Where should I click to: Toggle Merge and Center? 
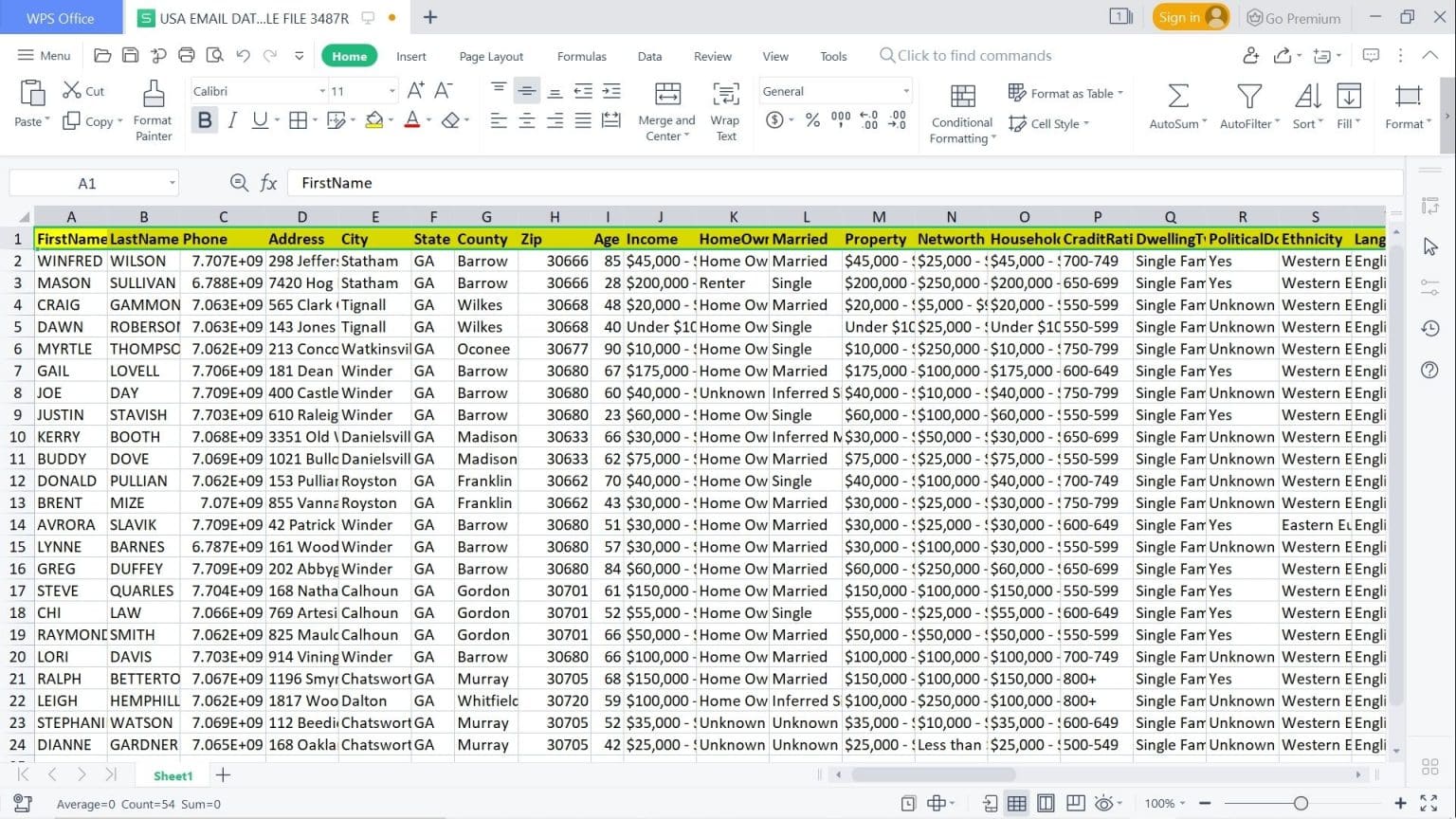tap(666, 111)
